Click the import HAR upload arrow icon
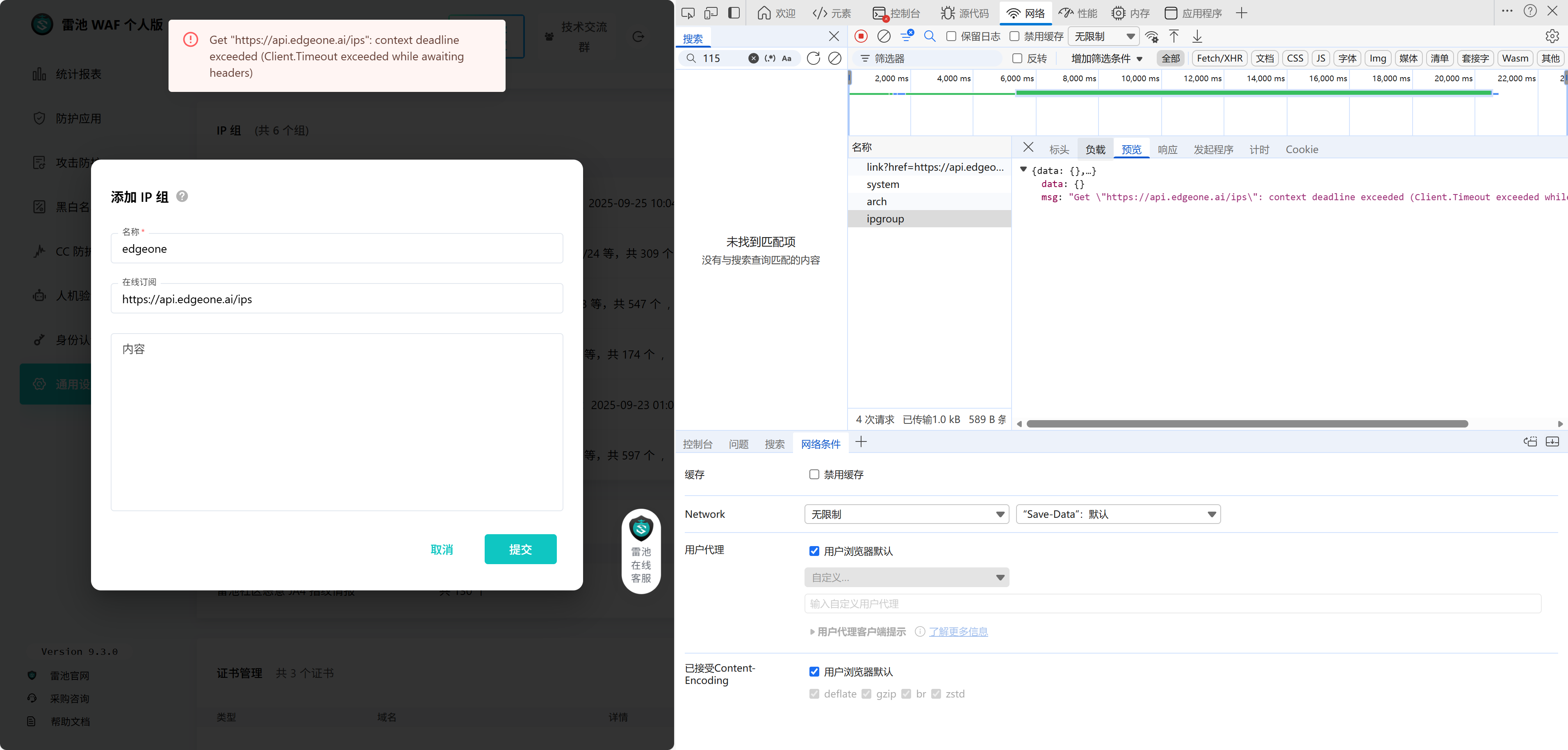This screenshot has width=1568, height=750. click(x=1174, y=37)
